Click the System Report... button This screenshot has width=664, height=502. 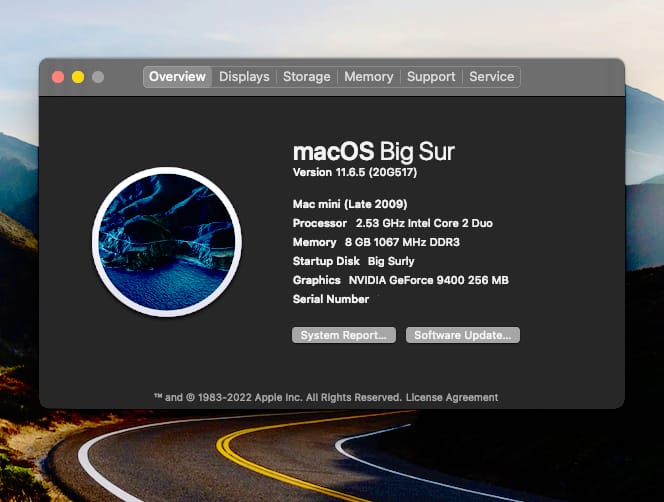click(344, 335)
